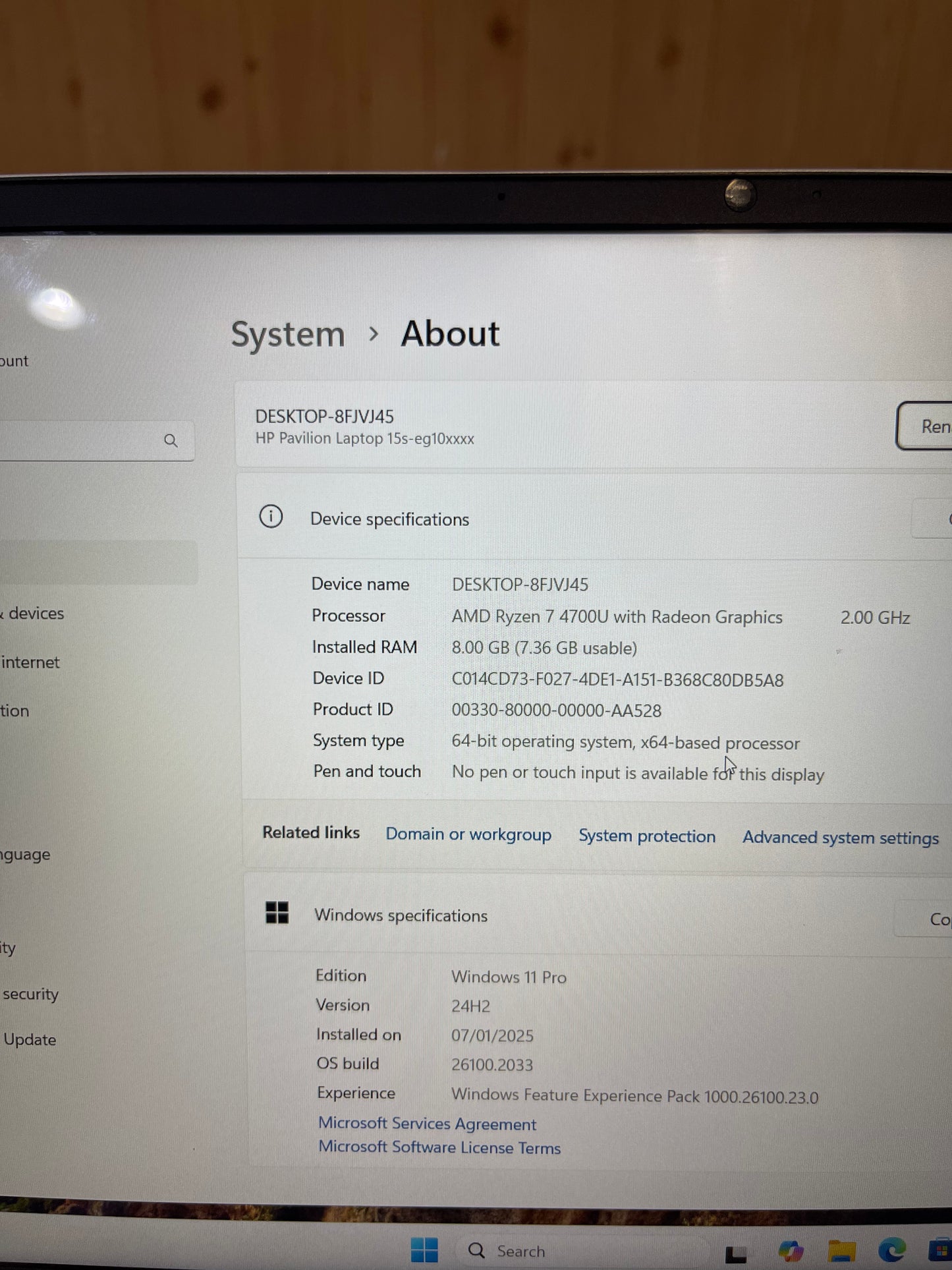
Task: Click the Pen and touch label
Action: point(367,772)
